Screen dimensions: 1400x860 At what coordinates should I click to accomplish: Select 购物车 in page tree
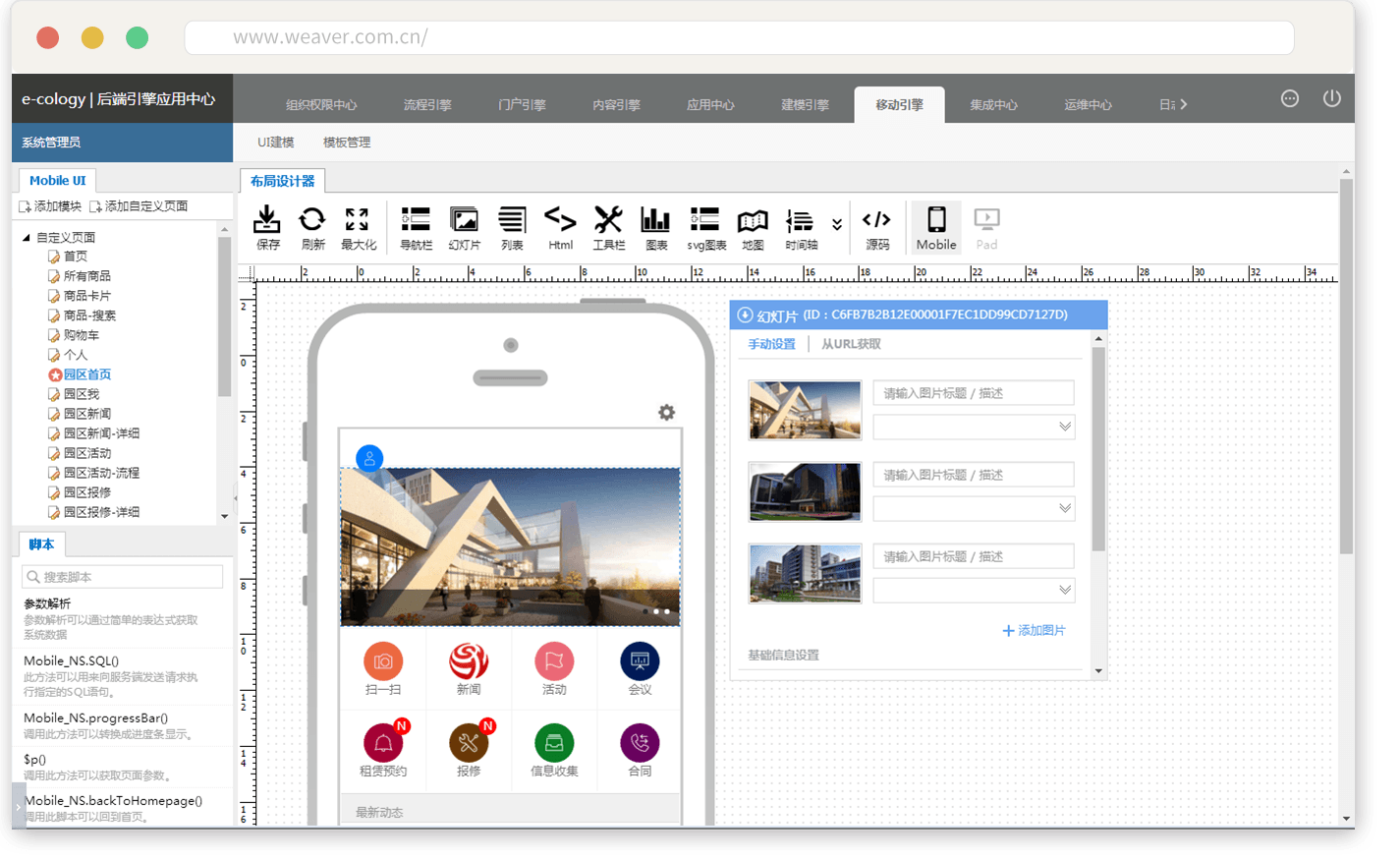[x=81, y=335]
